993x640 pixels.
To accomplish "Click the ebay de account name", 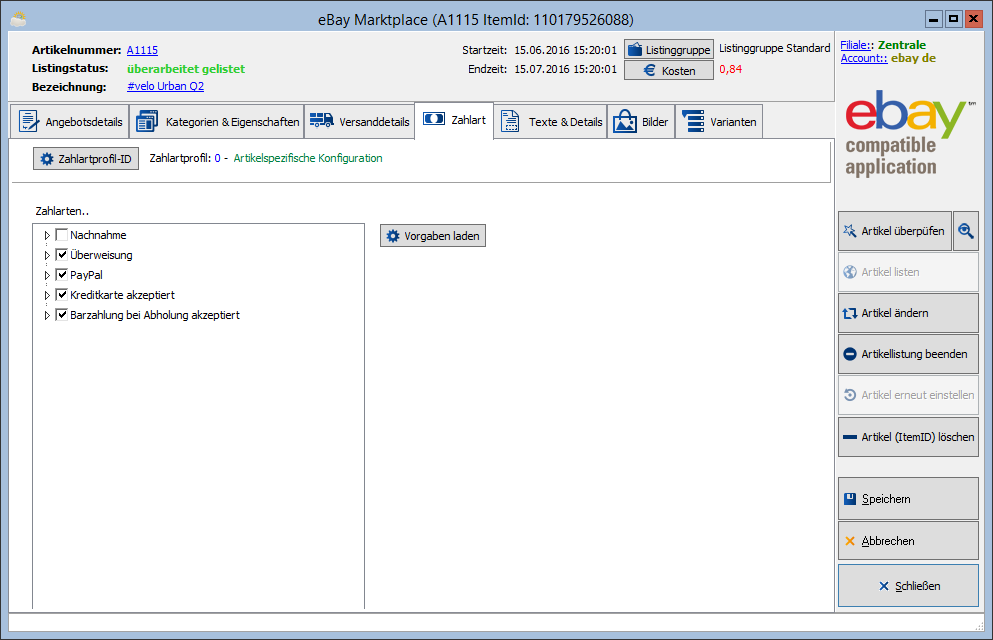I will (x=913, y=58).
